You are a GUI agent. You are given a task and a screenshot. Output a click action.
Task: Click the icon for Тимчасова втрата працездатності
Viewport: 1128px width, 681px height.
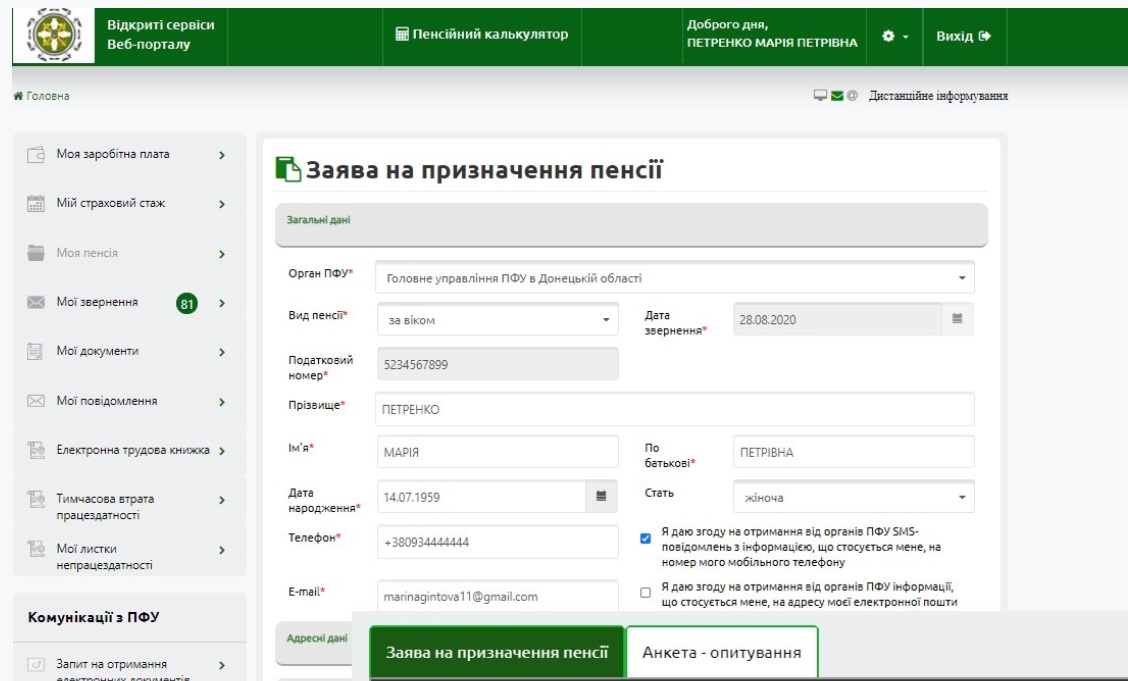click(36, 499)
